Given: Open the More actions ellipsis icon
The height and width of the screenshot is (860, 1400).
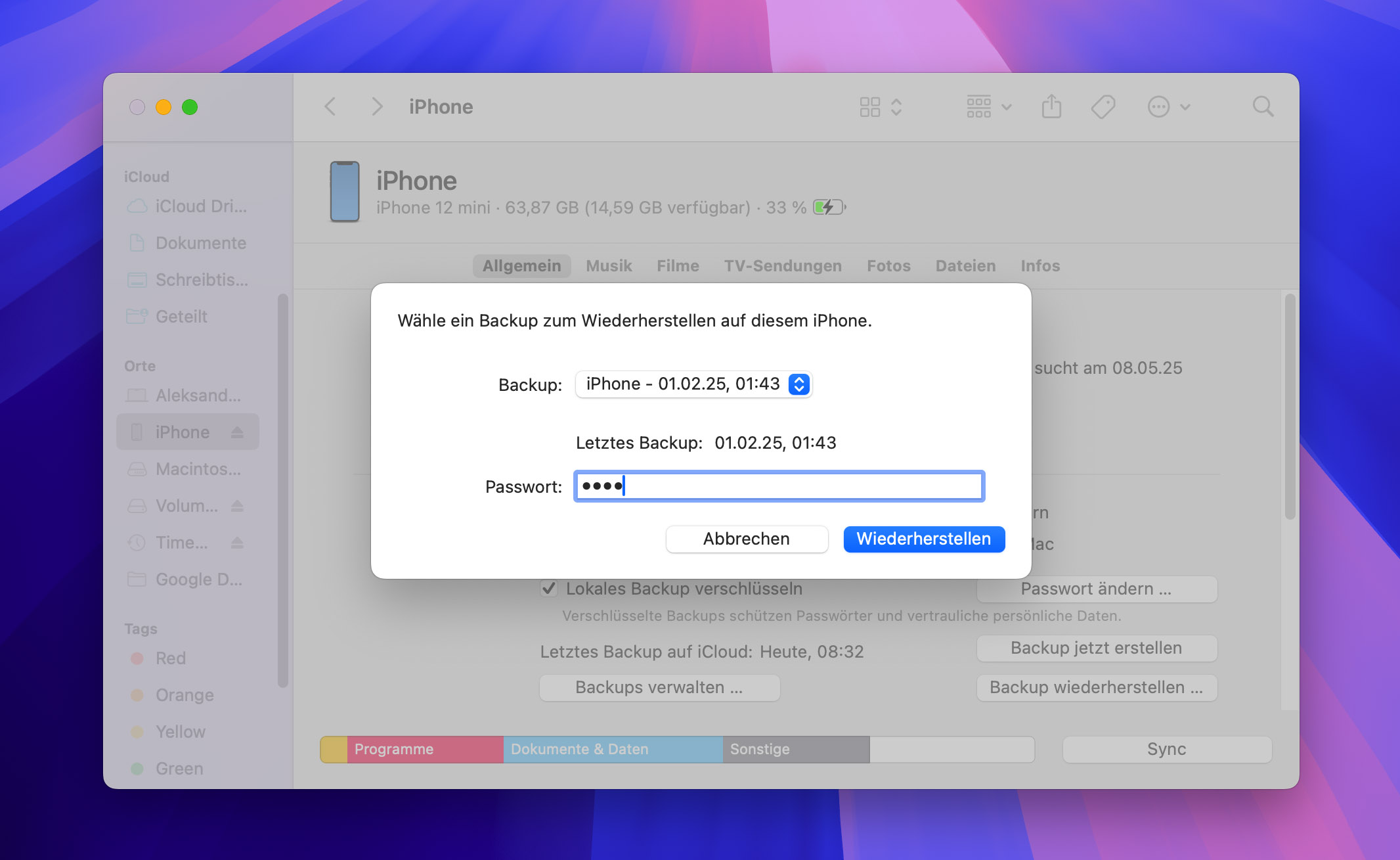Looking at the screenshot, I should 1158,106.
